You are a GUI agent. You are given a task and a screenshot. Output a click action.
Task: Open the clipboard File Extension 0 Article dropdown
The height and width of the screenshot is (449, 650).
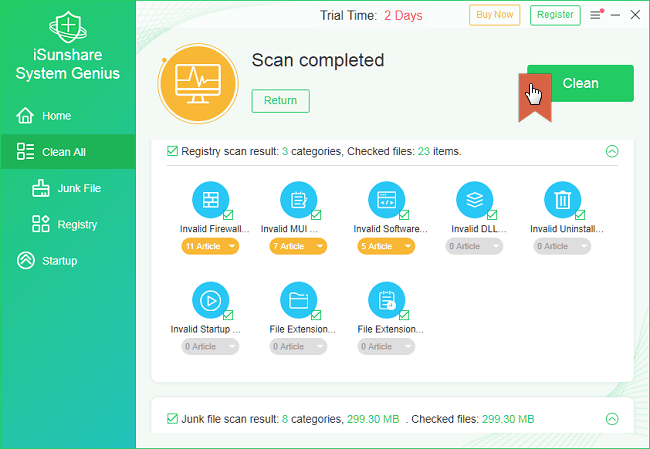pyautogui.click(x=386, y=347)
